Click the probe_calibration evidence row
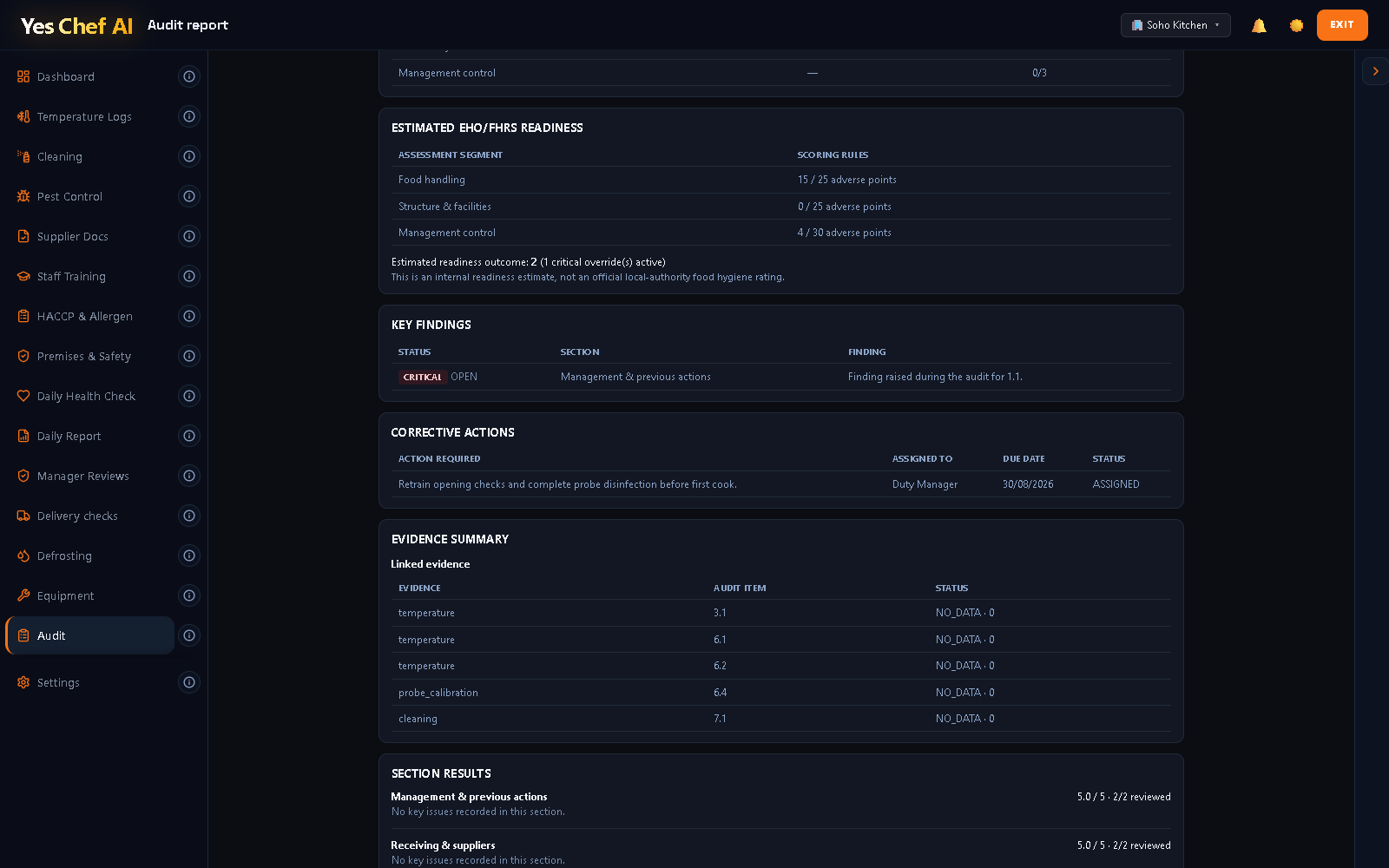Screen dimensions: 1389x868 (x=781, y=693)
